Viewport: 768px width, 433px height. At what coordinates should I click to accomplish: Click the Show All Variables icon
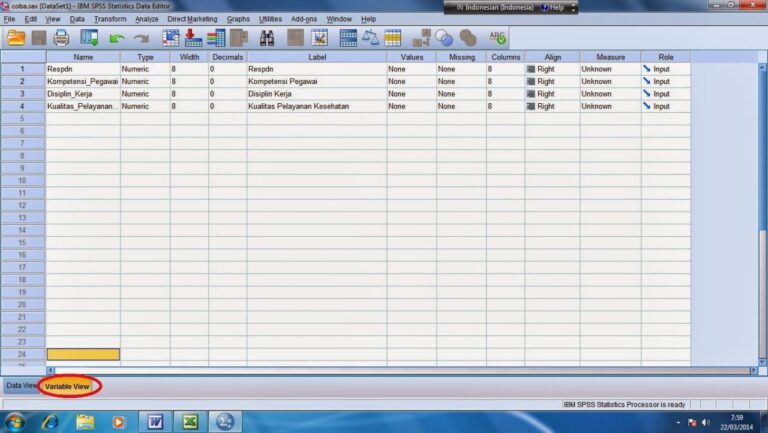(468, 38)
